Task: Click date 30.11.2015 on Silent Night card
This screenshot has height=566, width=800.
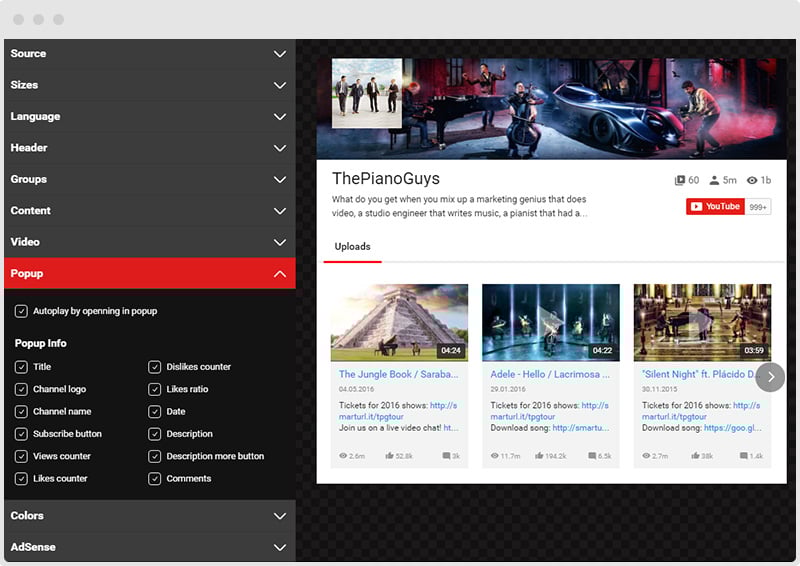Action: click(659, 389)
